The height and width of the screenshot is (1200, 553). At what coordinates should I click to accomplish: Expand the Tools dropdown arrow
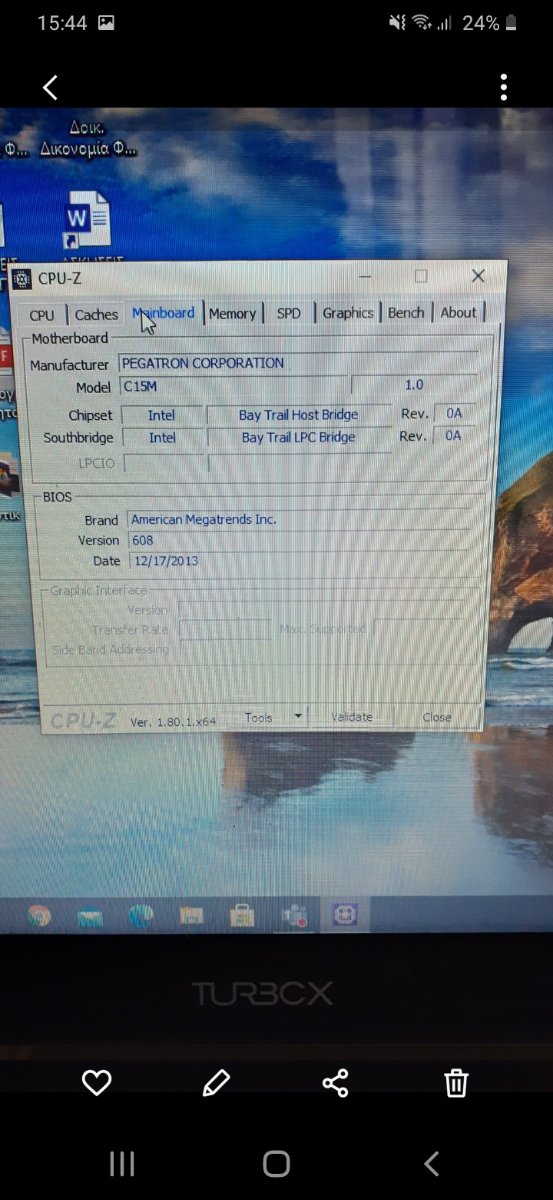[298, 717]
